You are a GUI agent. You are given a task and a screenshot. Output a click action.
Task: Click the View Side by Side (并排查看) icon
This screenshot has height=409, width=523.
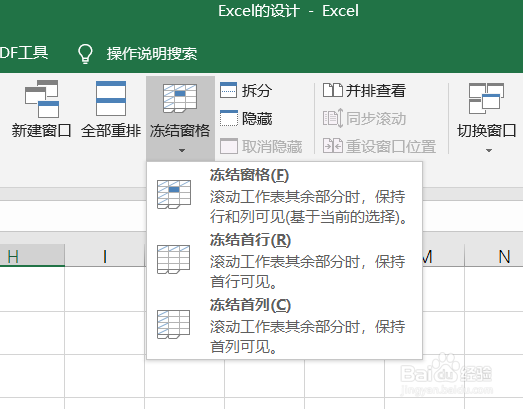coord(332,90)
